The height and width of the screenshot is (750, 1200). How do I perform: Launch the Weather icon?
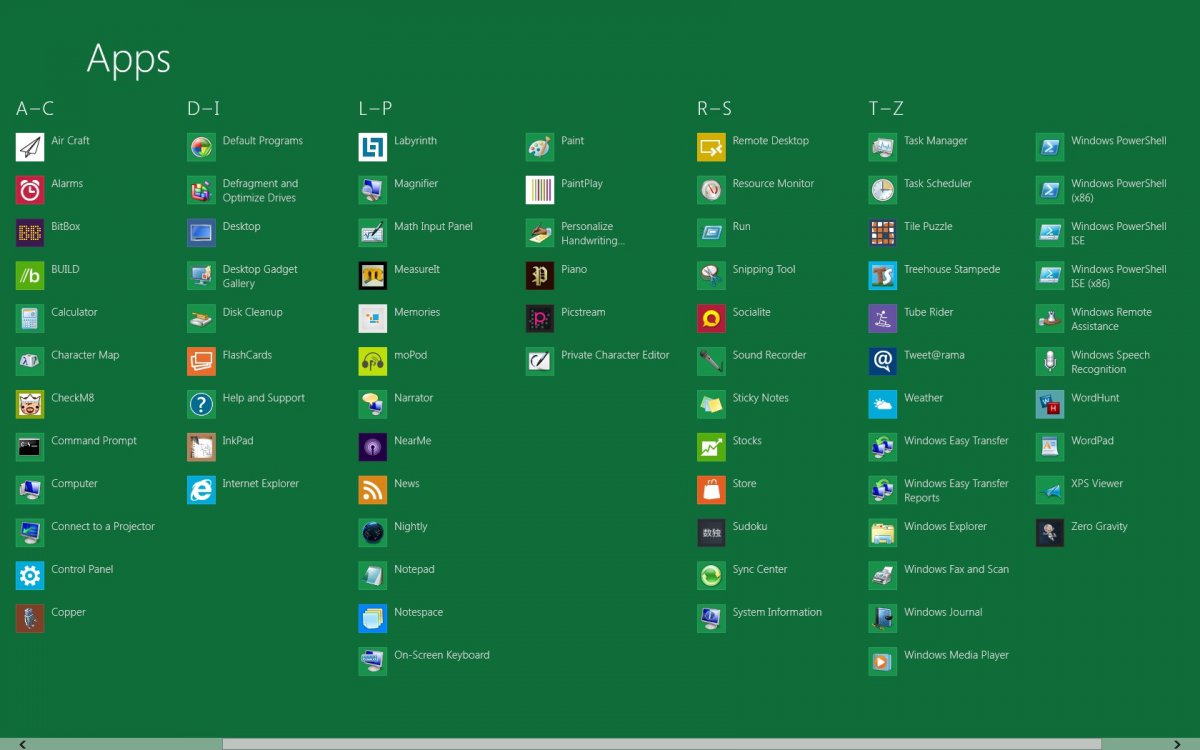pos(883,404)
